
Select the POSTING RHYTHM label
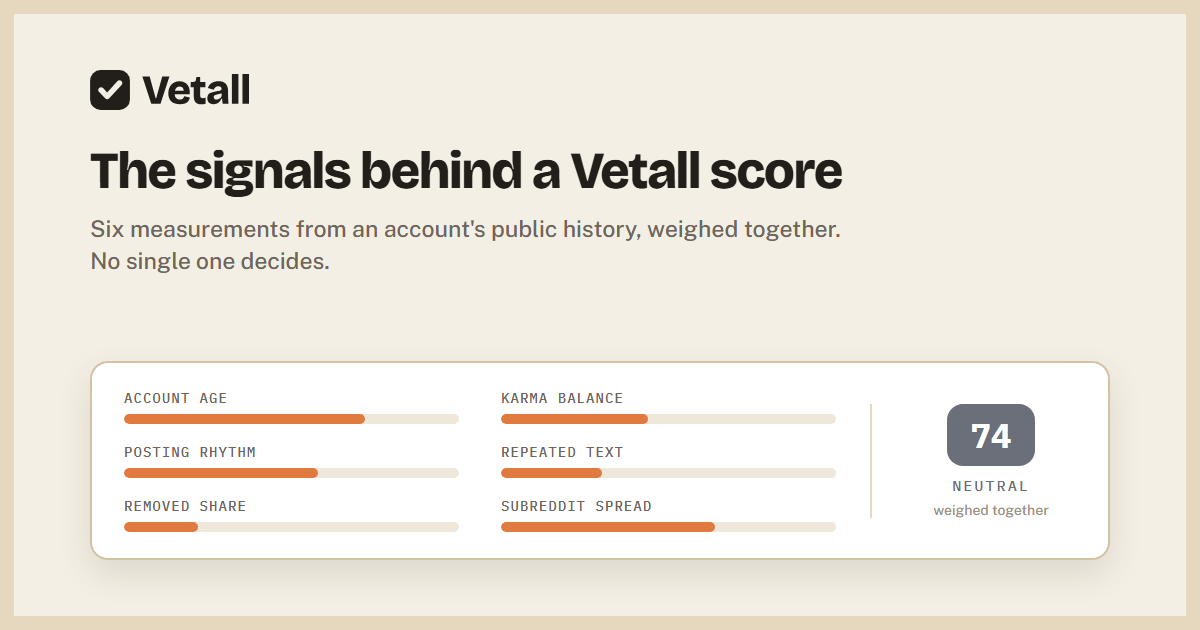190,452
